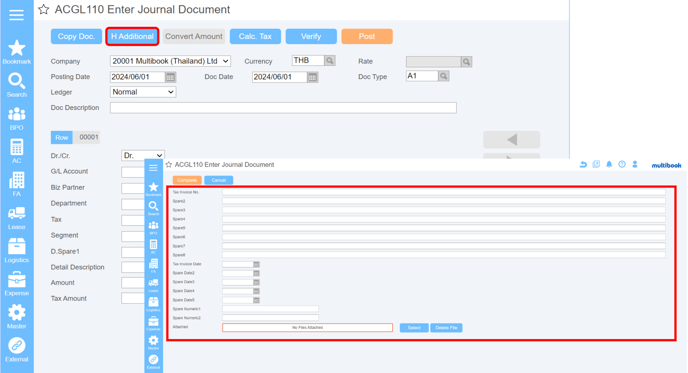Click the previous row arrow button
The width and height of the screenshot is (688, 373).
(x=512, y=140)
